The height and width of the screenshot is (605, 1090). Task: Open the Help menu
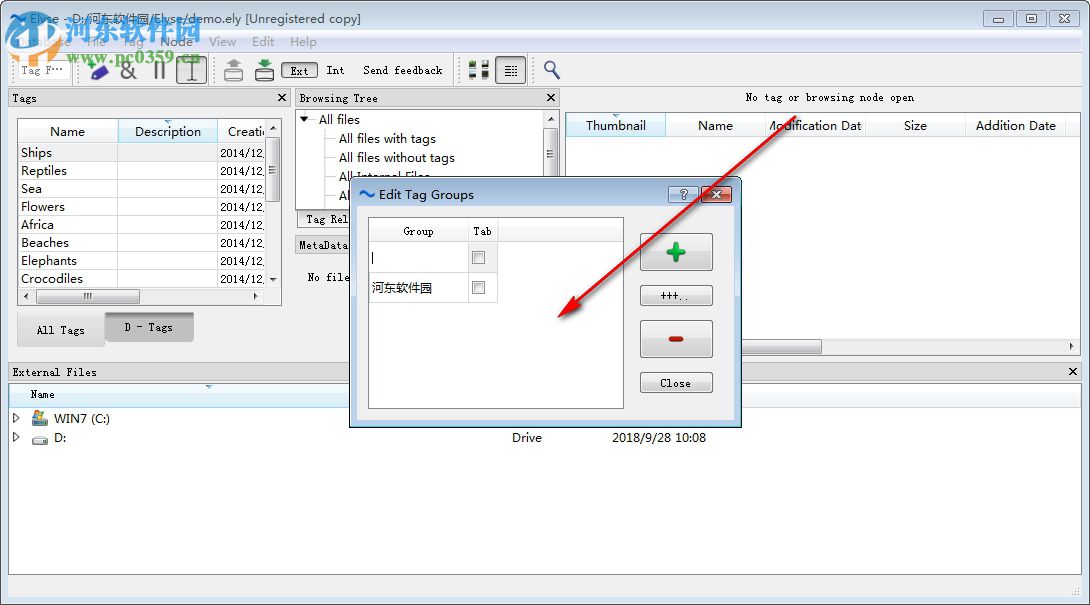point(303,42)
